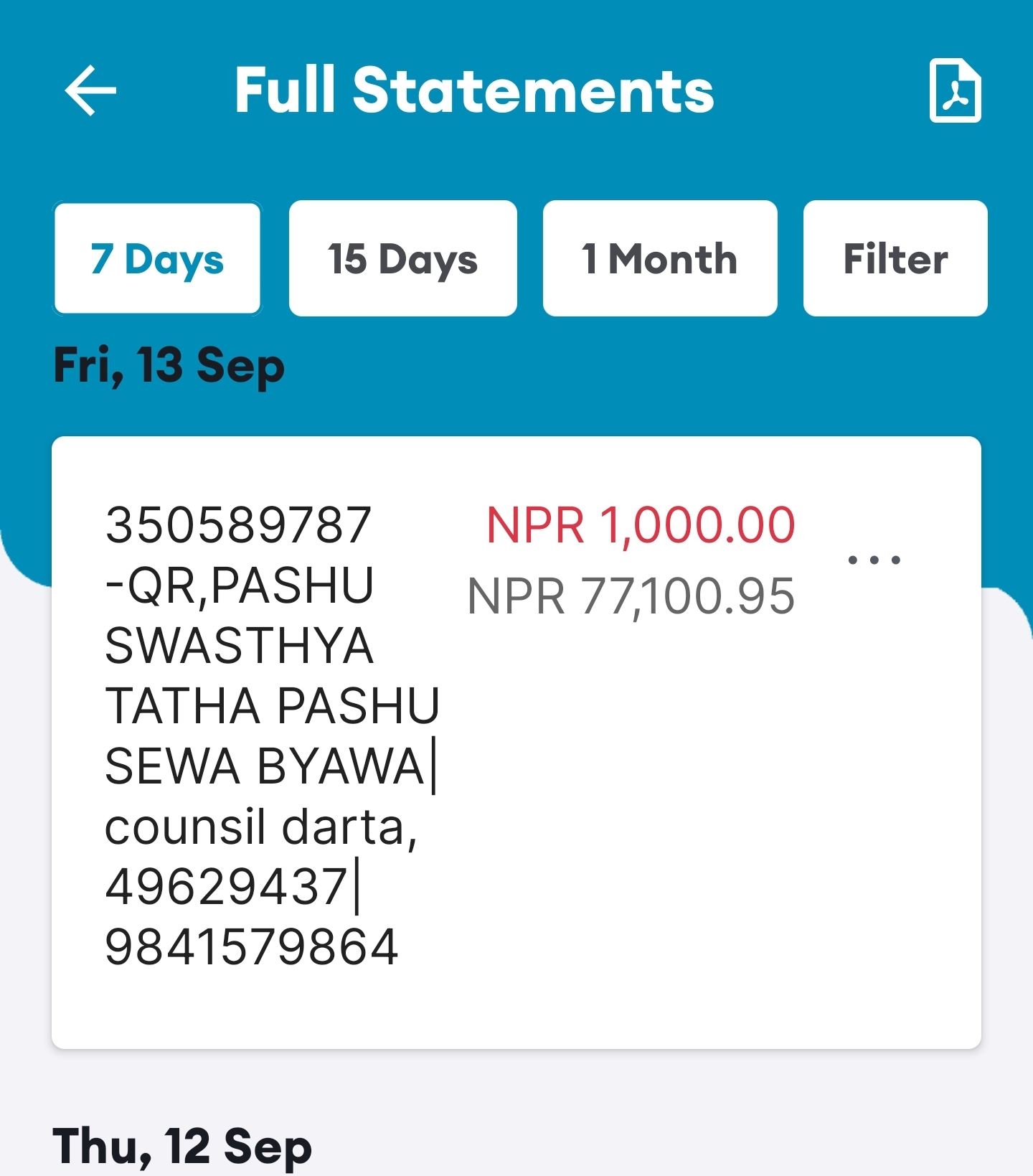1033x1176 pixels.
Task: Open the three-dot transaction options menu
Action: point(874,560)
